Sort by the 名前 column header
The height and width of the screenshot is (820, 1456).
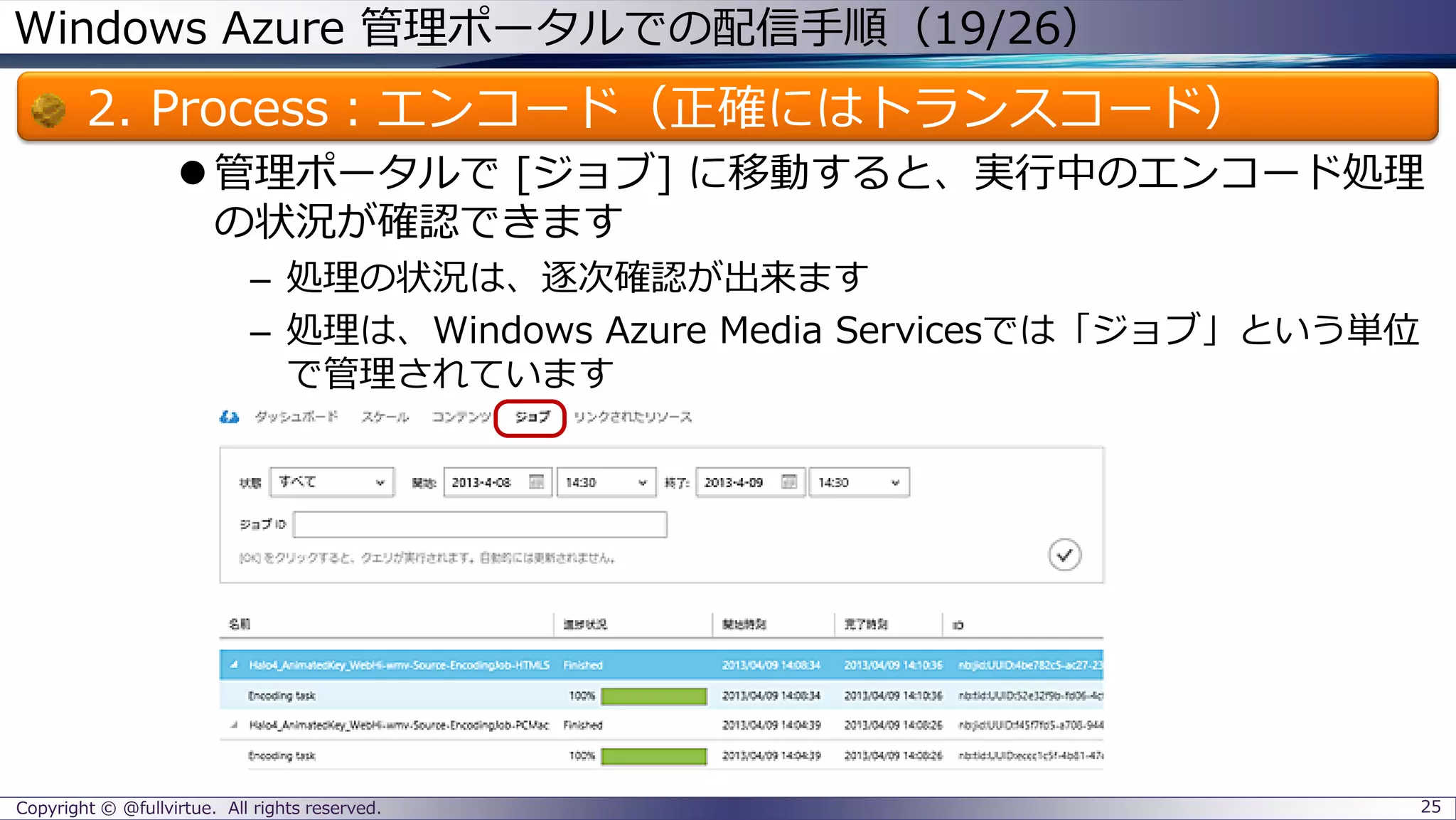pyautogui.click(x=240, y=624)
